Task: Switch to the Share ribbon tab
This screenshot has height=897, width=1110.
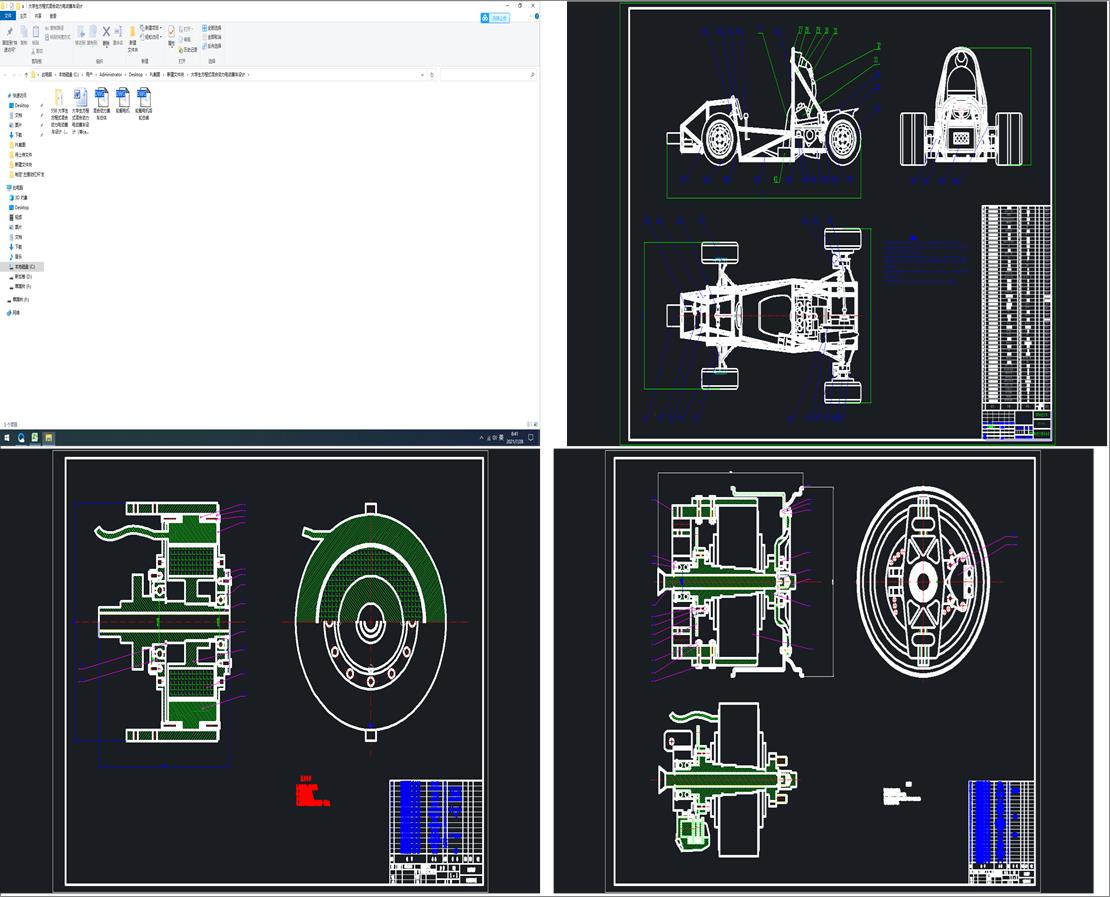Action: pyautogui.click(x=38, y=16)
